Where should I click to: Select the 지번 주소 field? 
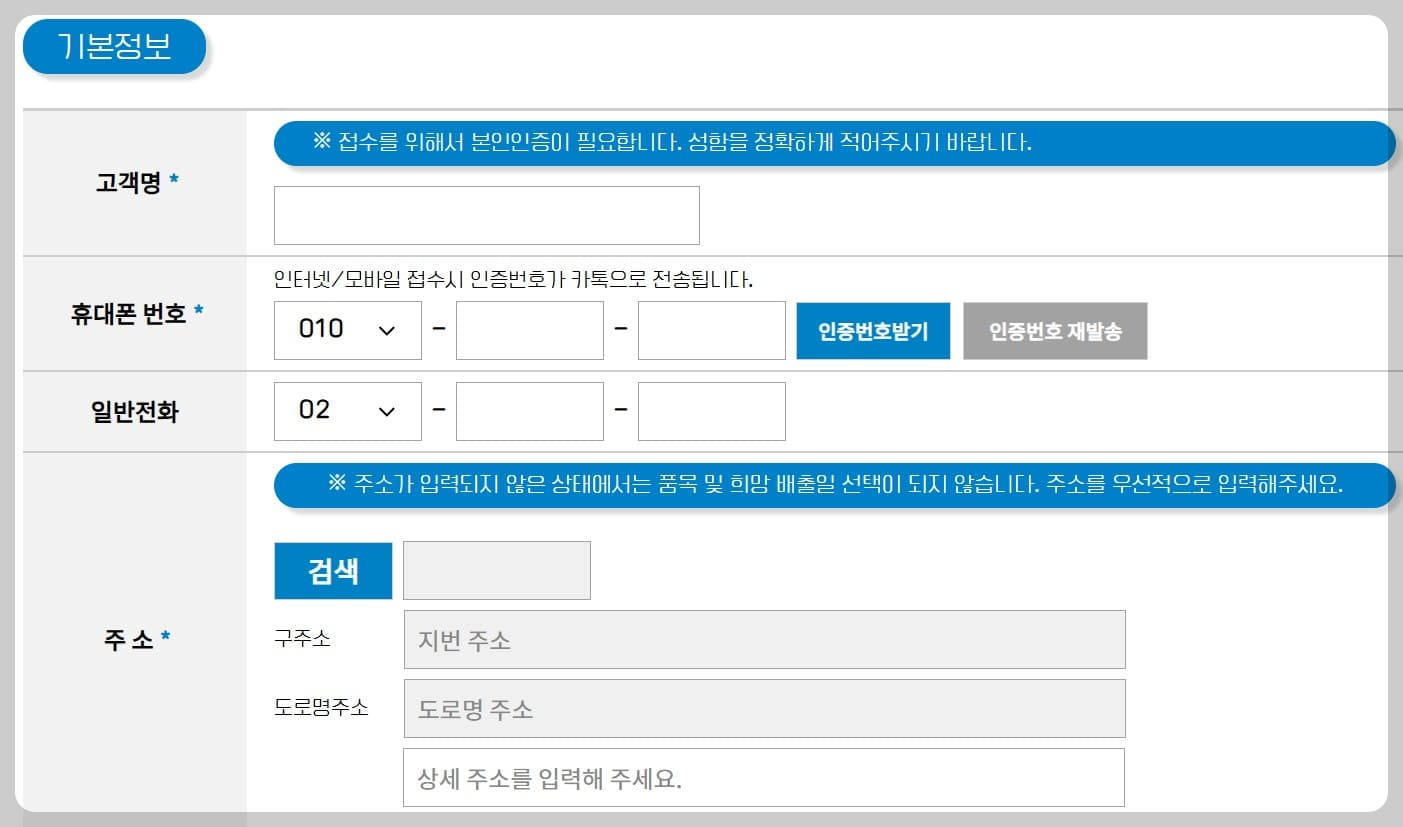[763, 639]
